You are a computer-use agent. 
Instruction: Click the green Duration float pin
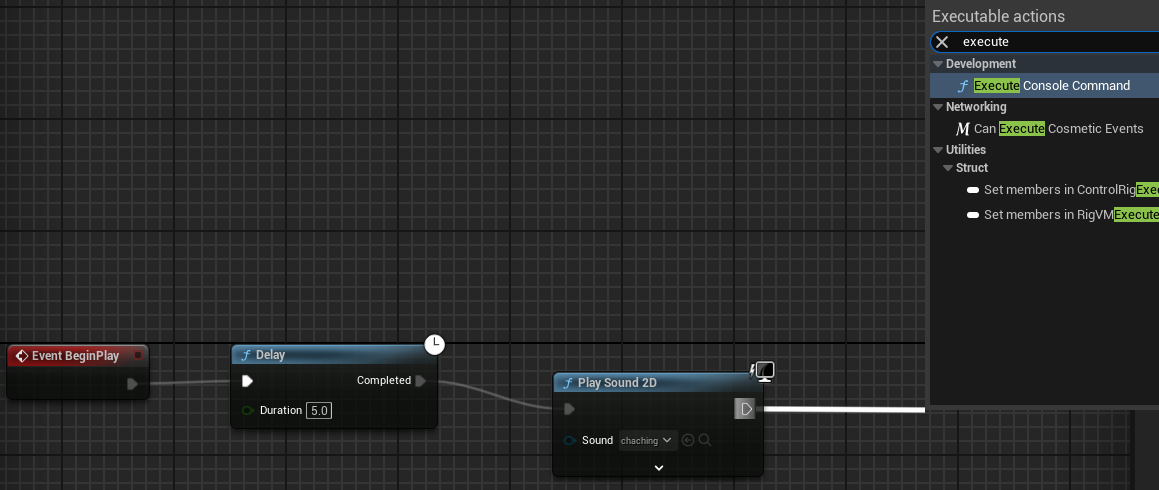[x=247, y=411]
